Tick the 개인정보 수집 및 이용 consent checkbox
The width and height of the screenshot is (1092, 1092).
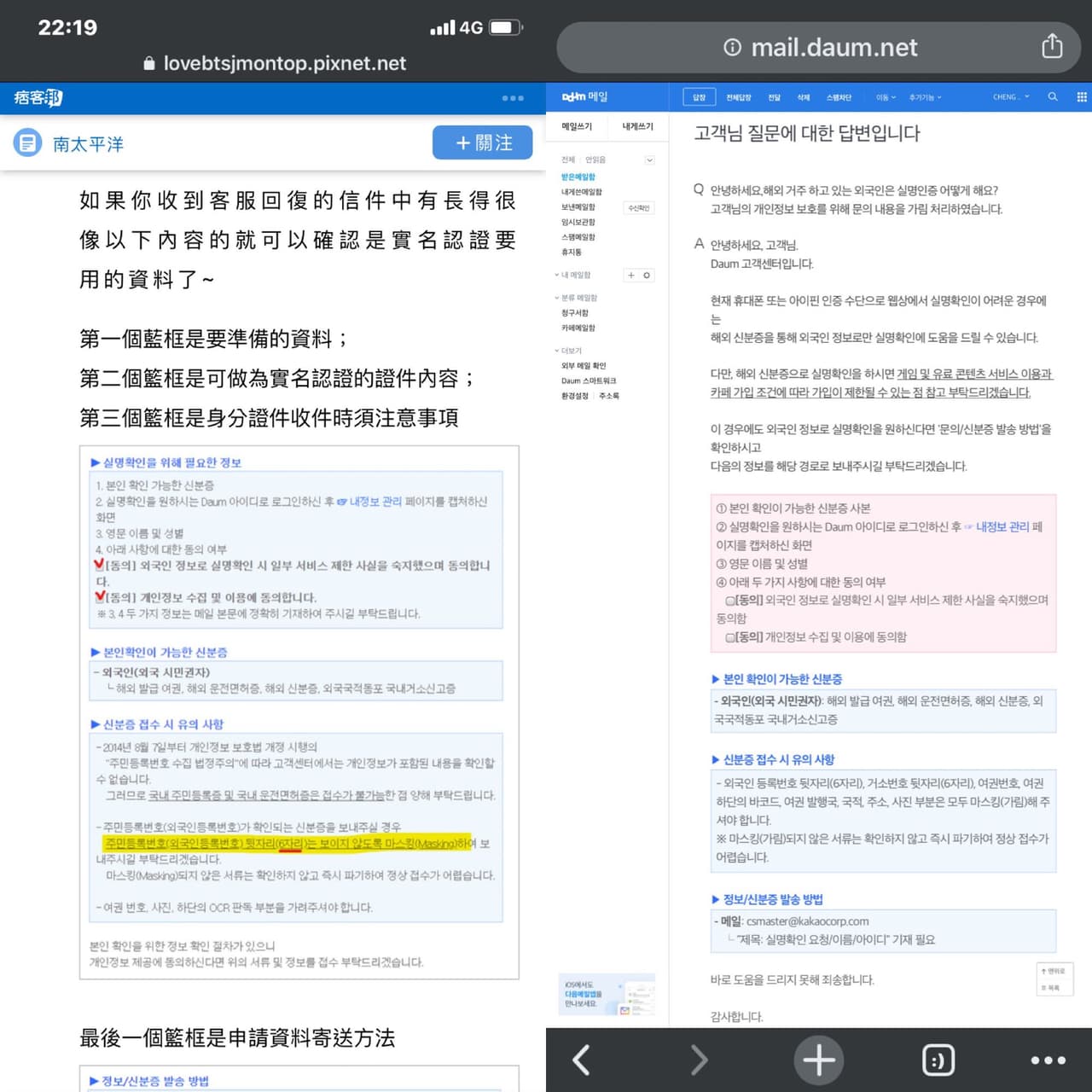(x=730, y=637)
